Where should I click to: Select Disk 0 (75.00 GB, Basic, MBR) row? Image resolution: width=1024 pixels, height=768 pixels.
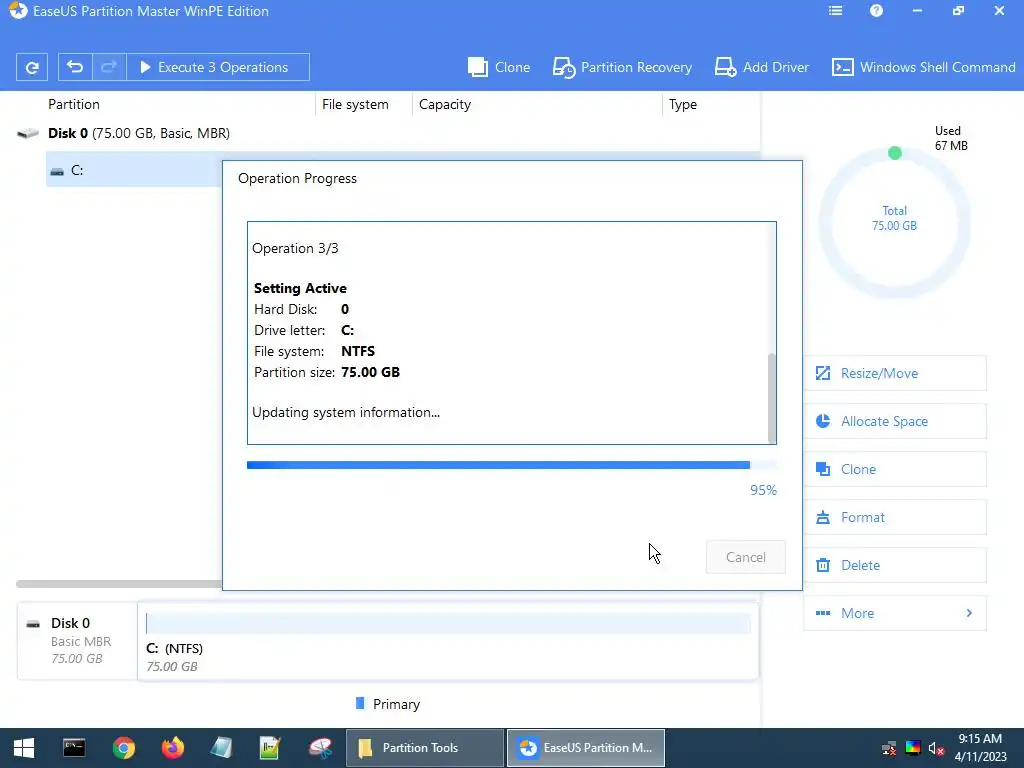(138, 133)
